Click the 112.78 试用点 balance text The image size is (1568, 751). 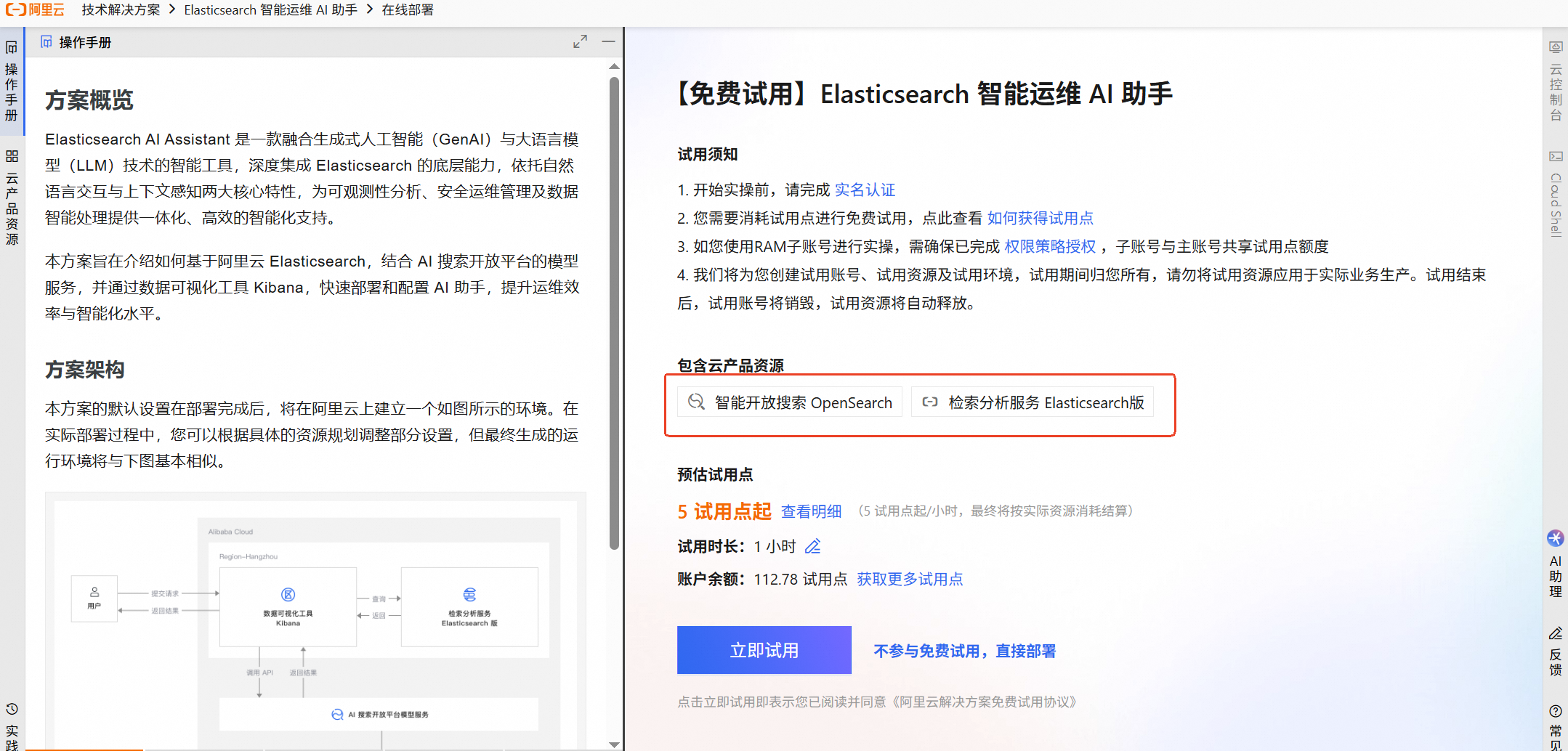tap(801, 579)
